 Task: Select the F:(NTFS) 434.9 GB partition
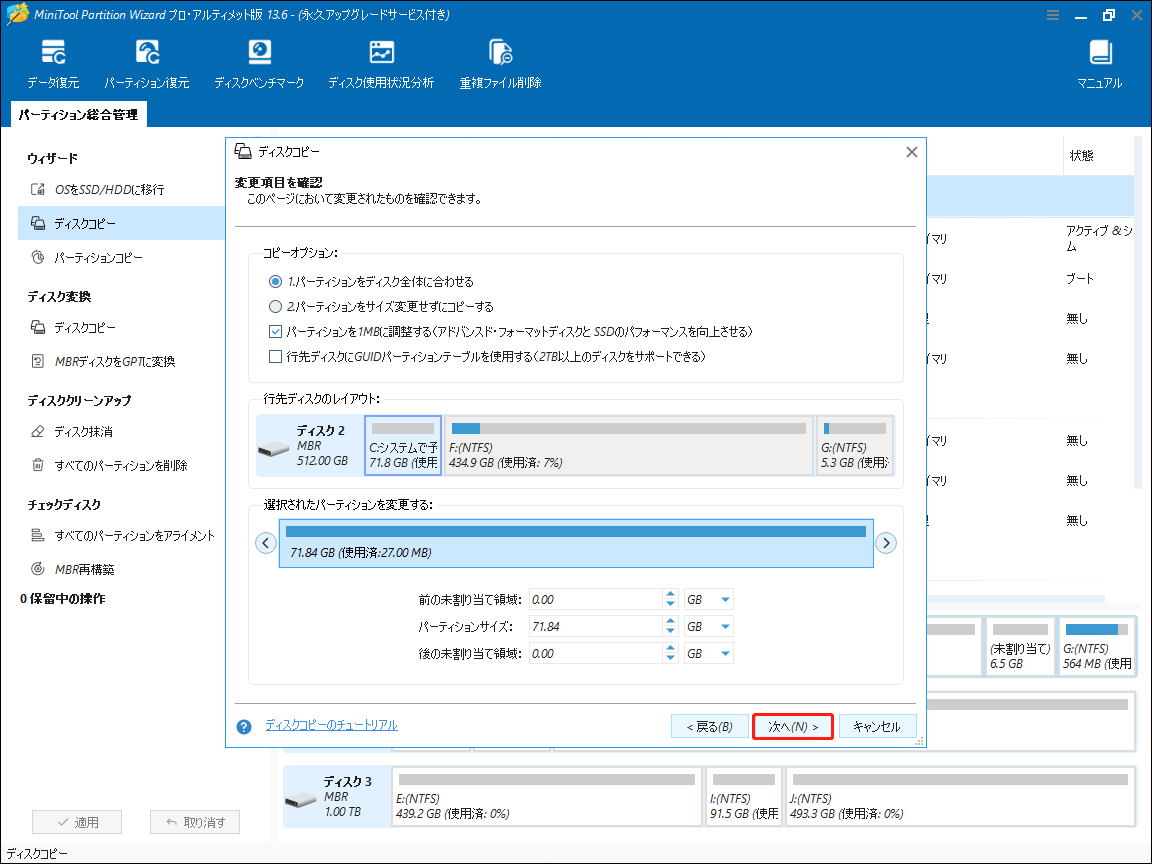[629, 445]
